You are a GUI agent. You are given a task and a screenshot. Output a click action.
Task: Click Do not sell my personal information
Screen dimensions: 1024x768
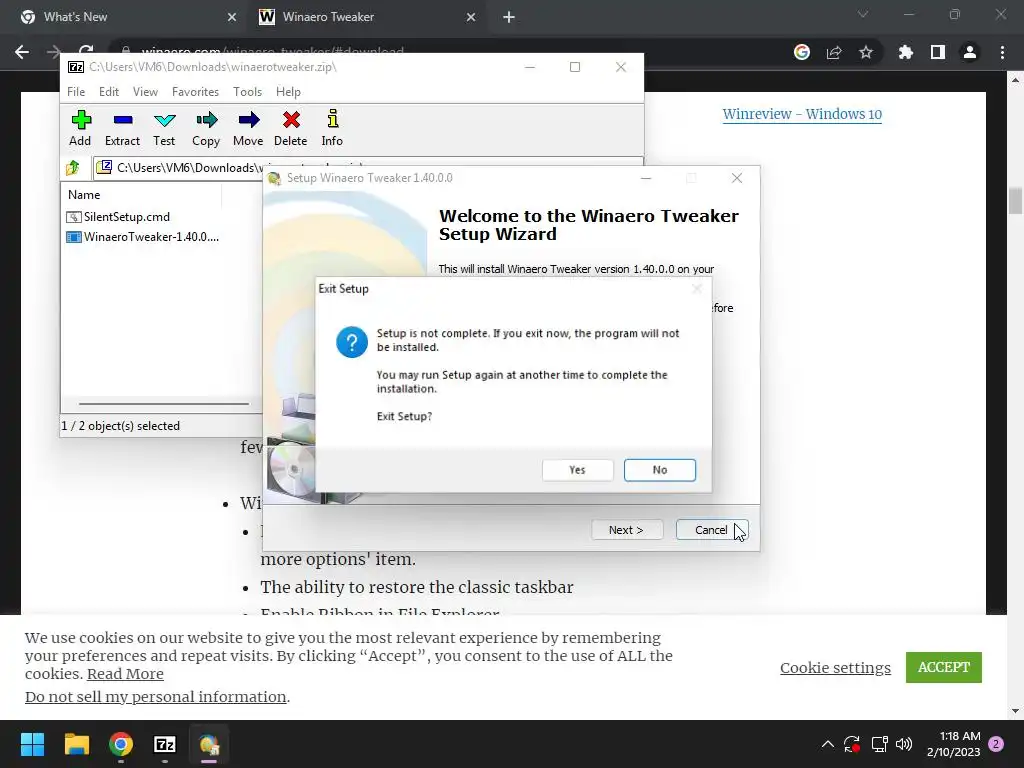[x=155, y=697]
